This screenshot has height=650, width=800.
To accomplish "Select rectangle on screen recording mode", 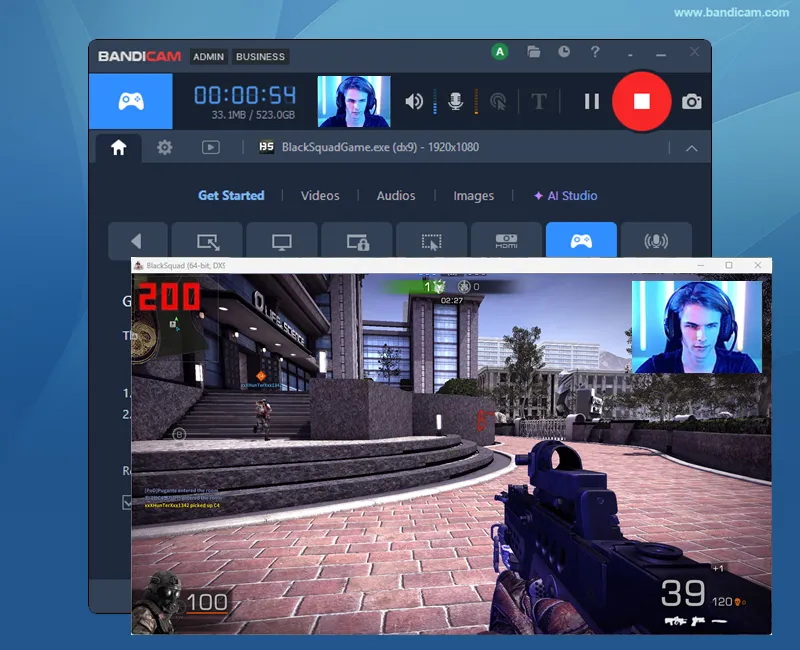I will [x=208, y=240].
